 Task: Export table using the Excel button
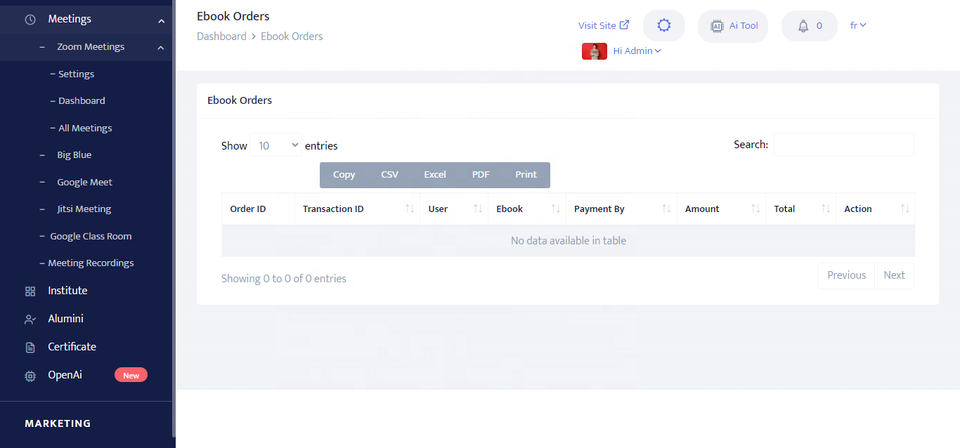click(x=435, y=175)
